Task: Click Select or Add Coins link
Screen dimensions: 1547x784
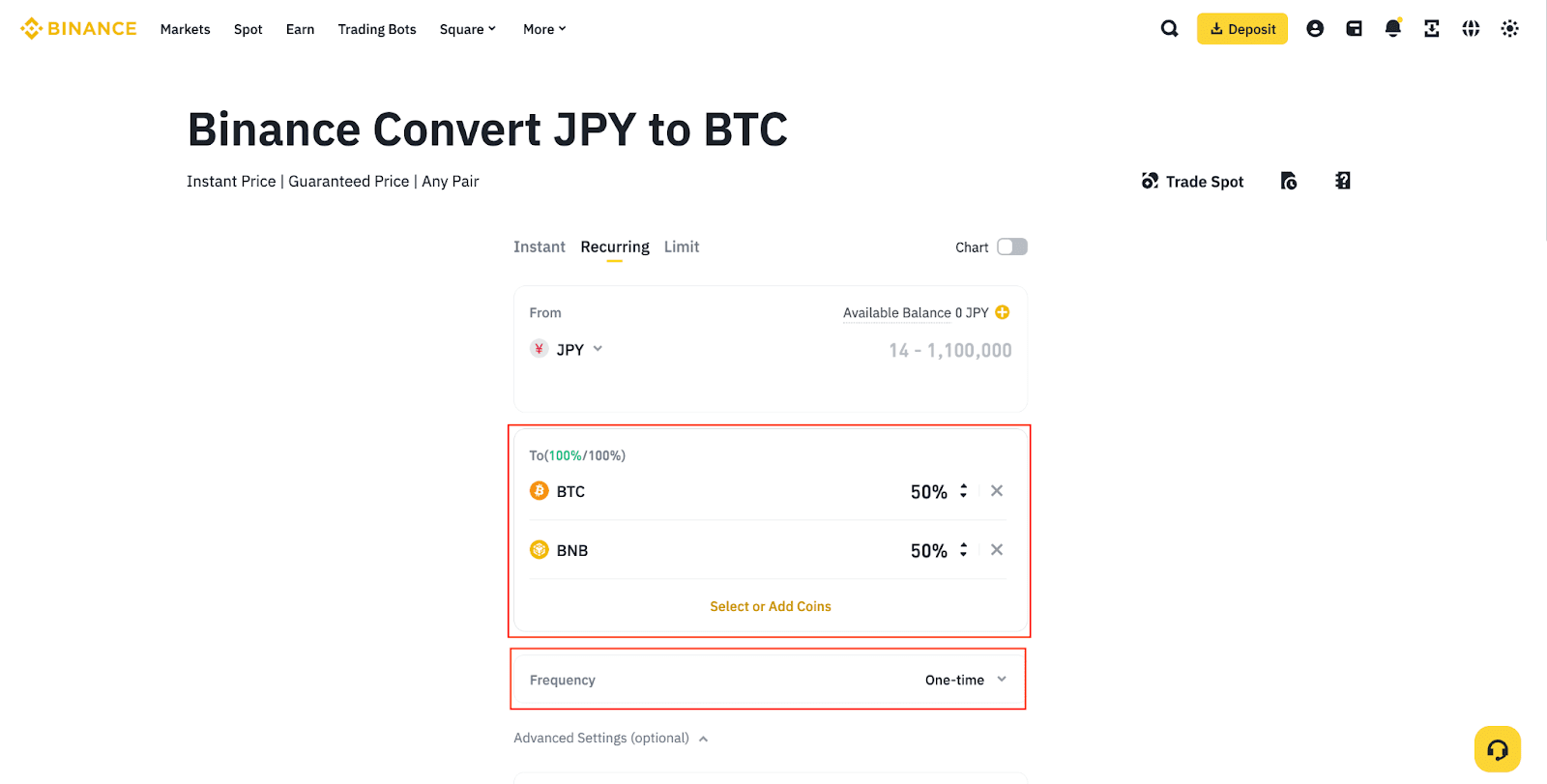Action: point(770,606)
